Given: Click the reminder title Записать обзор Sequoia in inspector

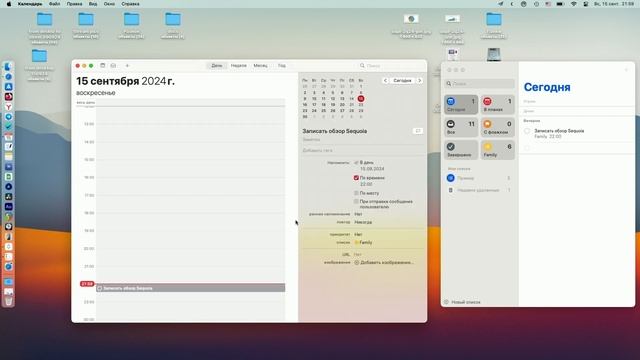Looking at the screenshot, I should coord(335,131).
